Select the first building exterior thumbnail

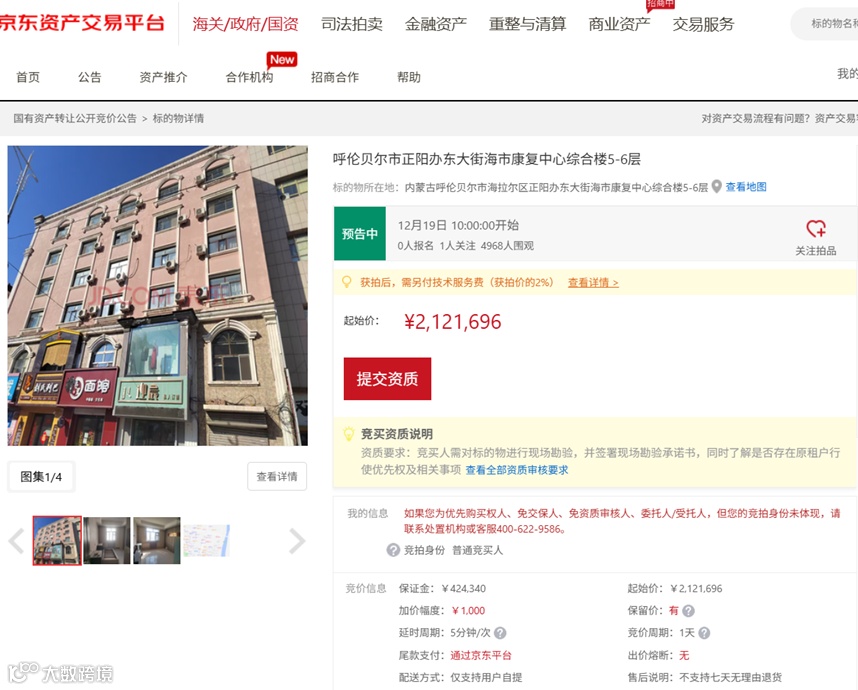(x=57, y=541)
